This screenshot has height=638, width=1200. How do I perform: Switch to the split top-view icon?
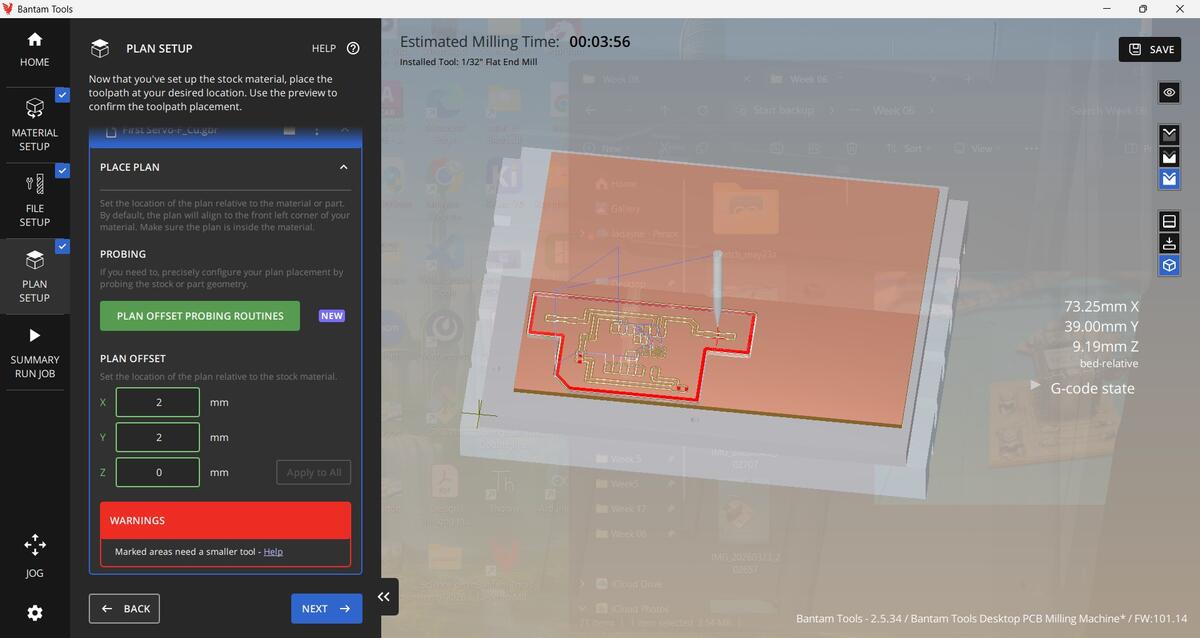pyautogui.click(x=1169, y=221)
